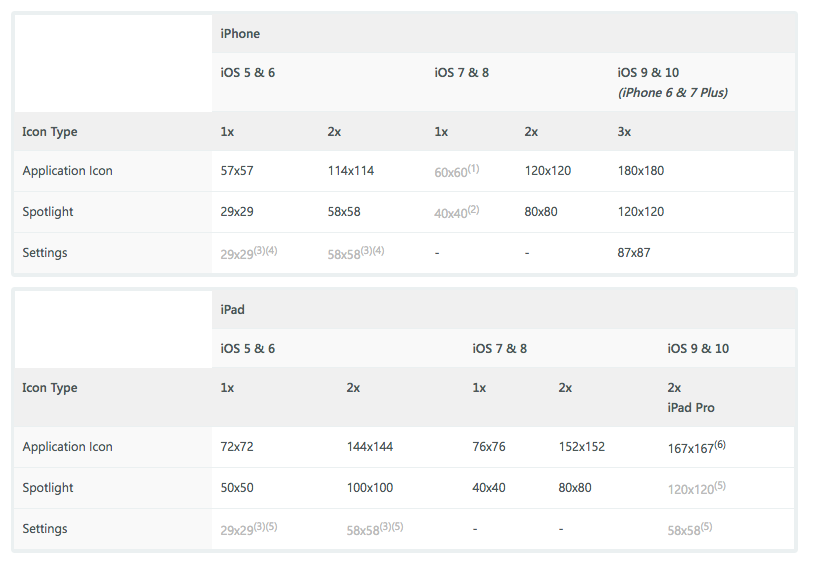Select the greyed 120x120(5) cell
The width and height of the screenshot is (834, 563).
coord(697,489)
